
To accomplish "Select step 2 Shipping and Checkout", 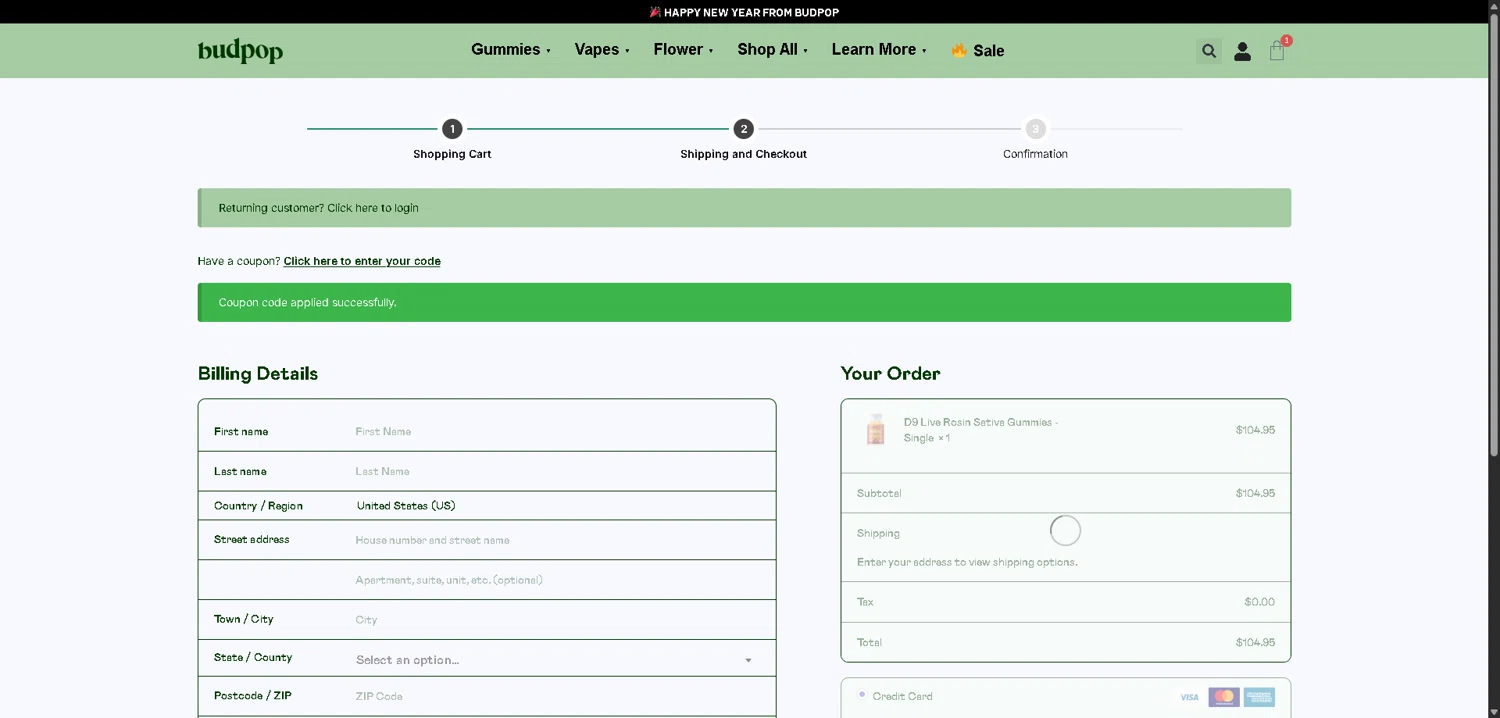I will click(x=743, y=139).
